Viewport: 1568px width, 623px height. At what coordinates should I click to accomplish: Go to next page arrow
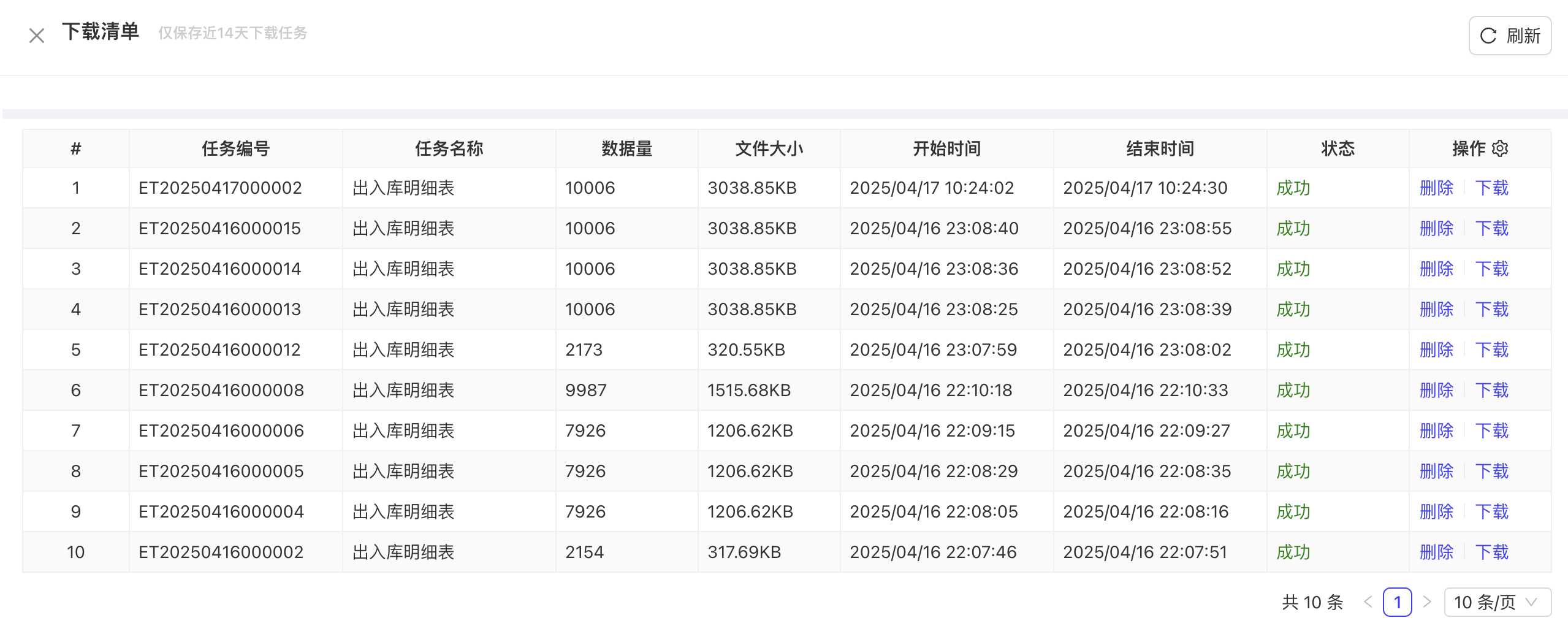point(1426,602)
